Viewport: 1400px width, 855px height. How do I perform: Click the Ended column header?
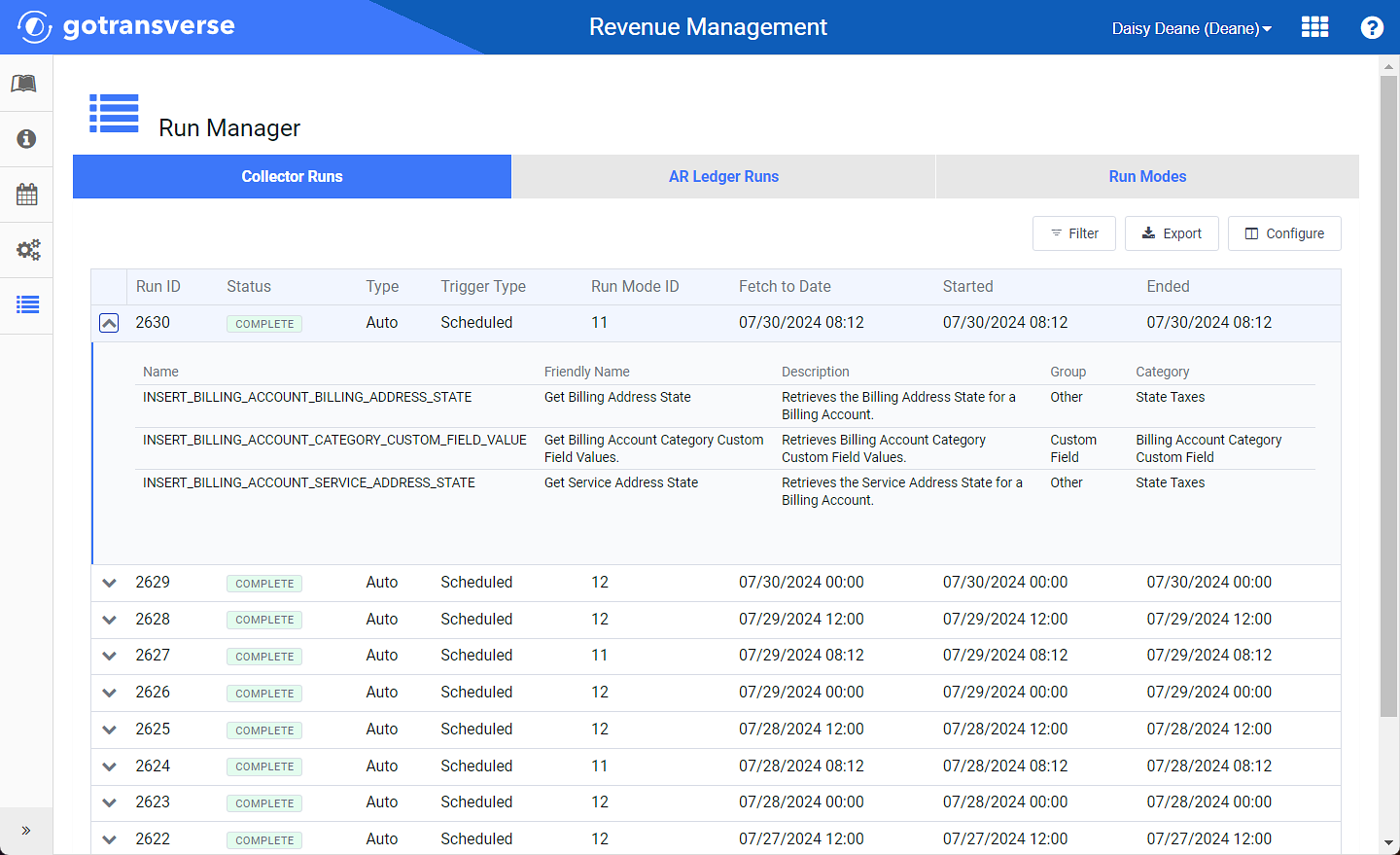point(1168,286)
